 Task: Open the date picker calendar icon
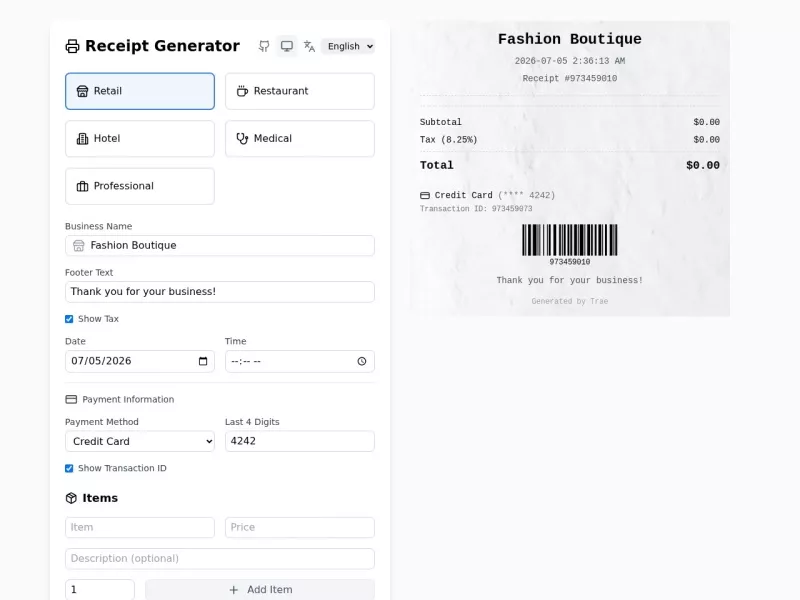pos(203,361)
